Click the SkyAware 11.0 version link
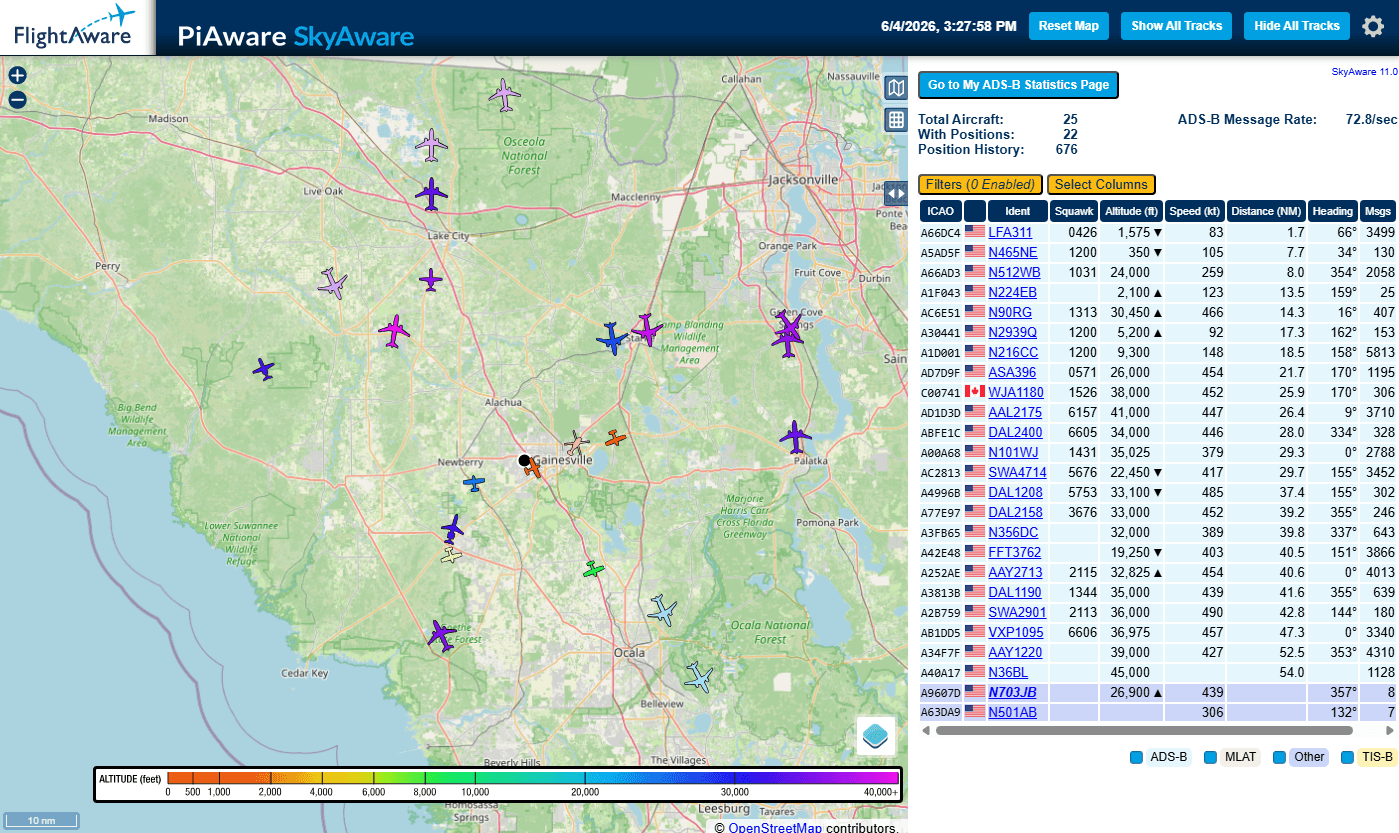1399x833 pixels. [1364, 72]
